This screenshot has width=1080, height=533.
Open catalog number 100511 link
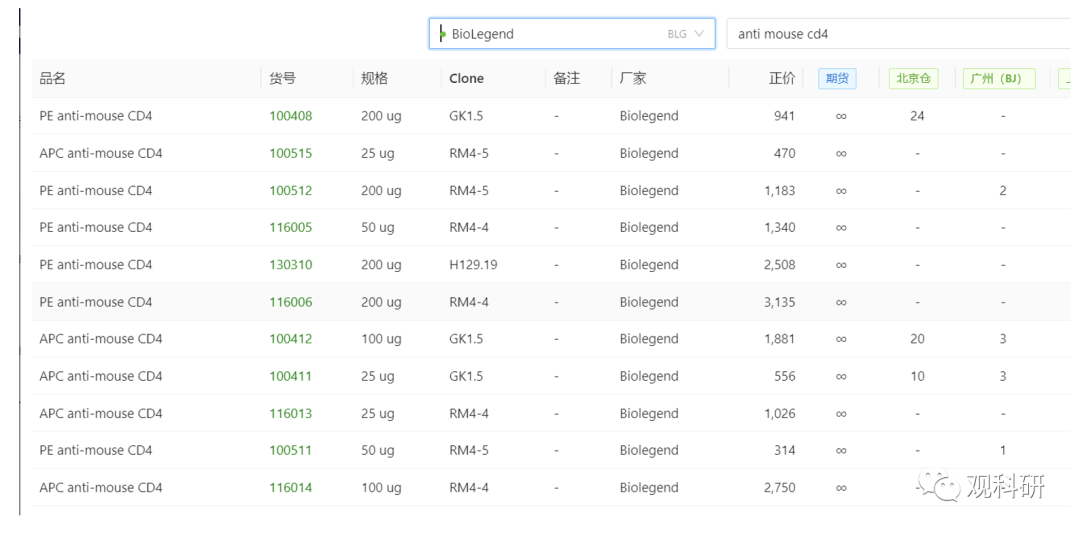290,450
